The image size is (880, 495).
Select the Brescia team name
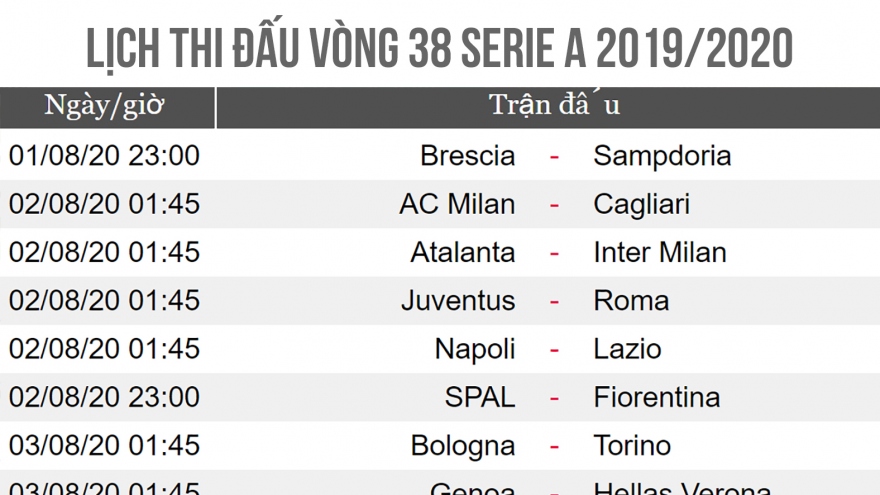467,156
